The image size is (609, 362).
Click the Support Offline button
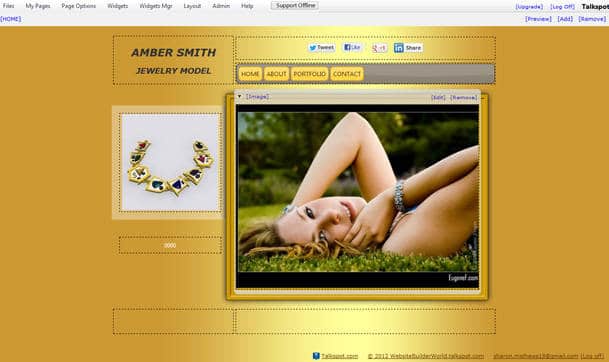pyautogui.click(x=295, y=5)
